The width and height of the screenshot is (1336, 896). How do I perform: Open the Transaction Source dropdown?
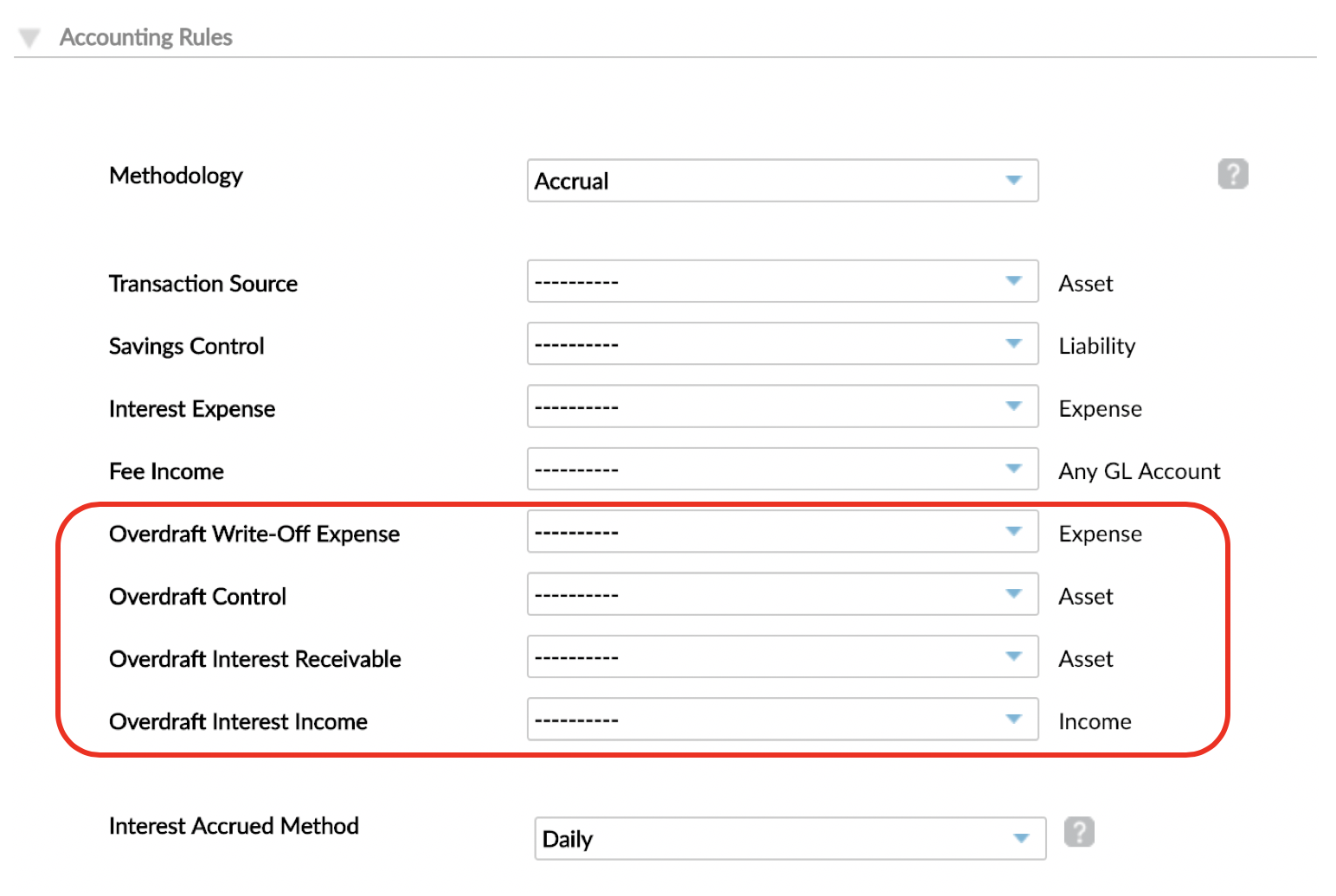click(x=782, y=281)
